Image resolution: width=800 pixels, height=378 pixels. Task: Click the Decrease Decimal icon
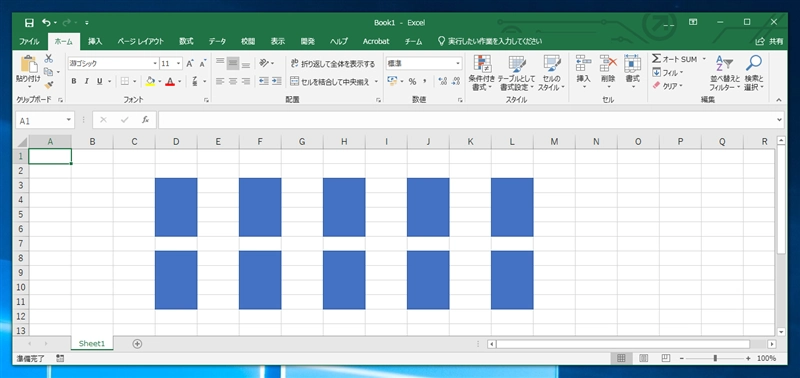coord(456,82)
